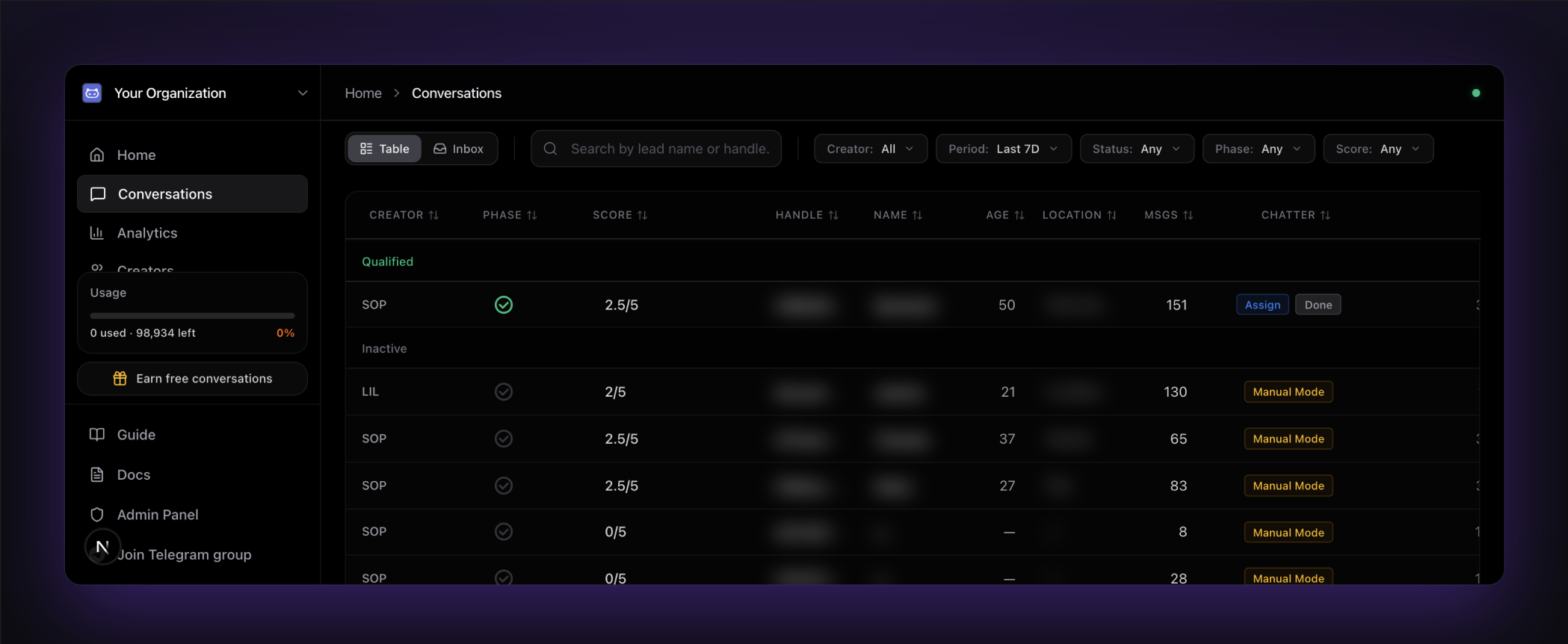This screenshot has width=1568, height=644.
Task: Click the Analytics bar chart icon
Action: pyautogui.click(x=97, y=233)
